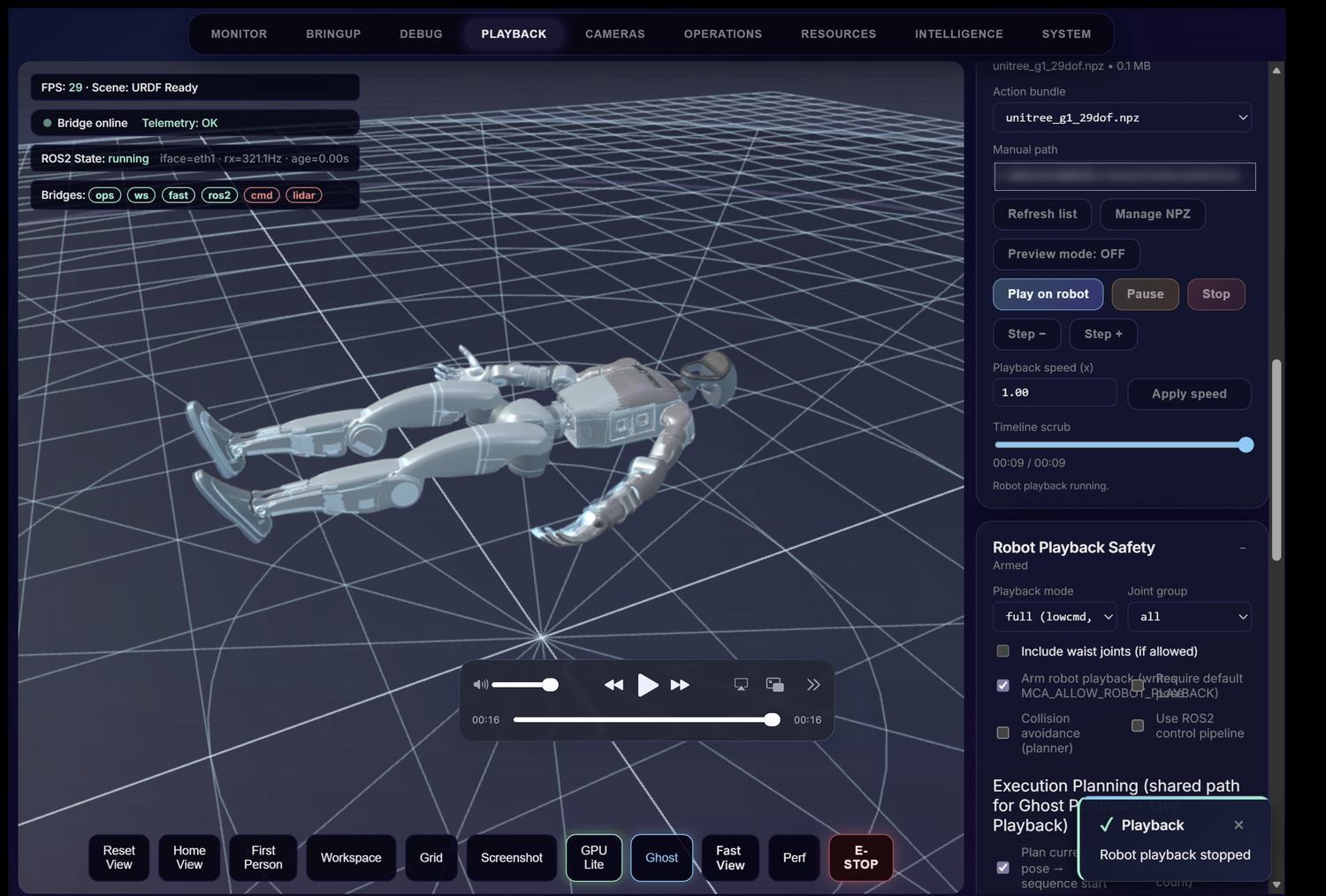Click the E-STOP button
This screenshot has width=1326, height=896.
[x=861, y=857]
